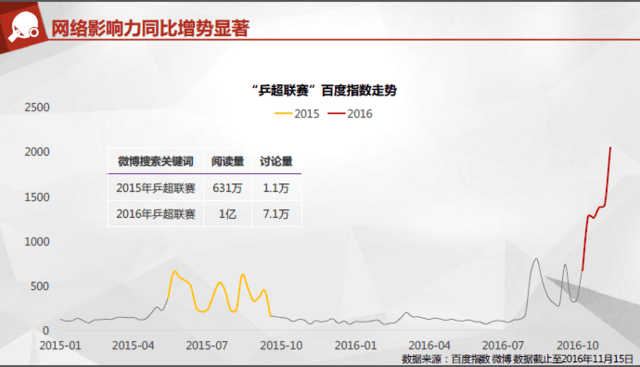The height and width of the screenshot is (367, 640).
Task: Click the chart title "乒超联赛"百度指数走势
Action: (x=324, y=90)
